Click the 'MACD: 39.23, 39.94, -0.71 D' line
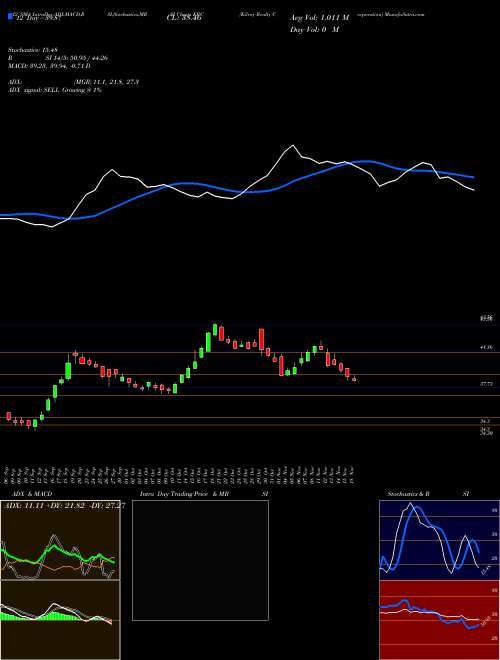Image resolution: width=500 pixels, height=660 pixels. 50,66
